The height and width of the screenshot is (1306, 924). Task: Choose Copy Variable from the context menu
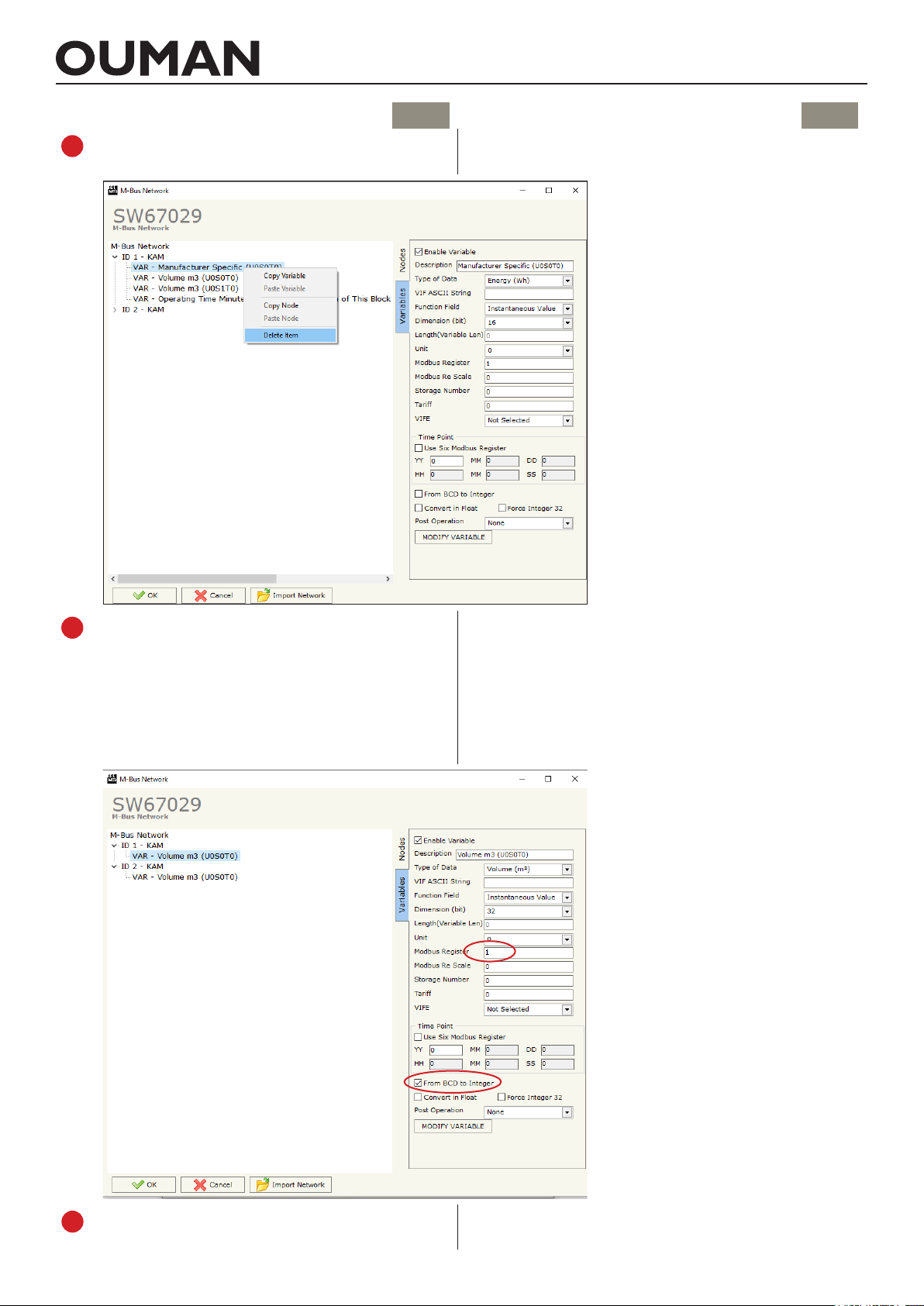(284, 276)
